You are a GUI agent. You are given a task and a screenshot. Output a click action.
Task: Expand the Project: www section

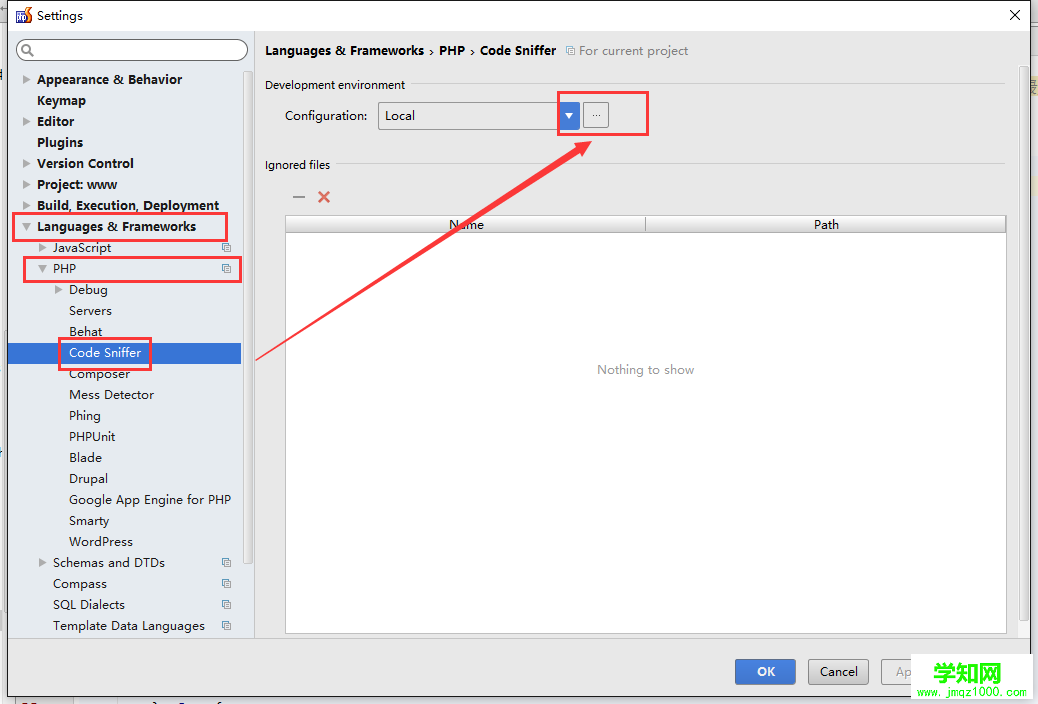click(x=26, y=185)
